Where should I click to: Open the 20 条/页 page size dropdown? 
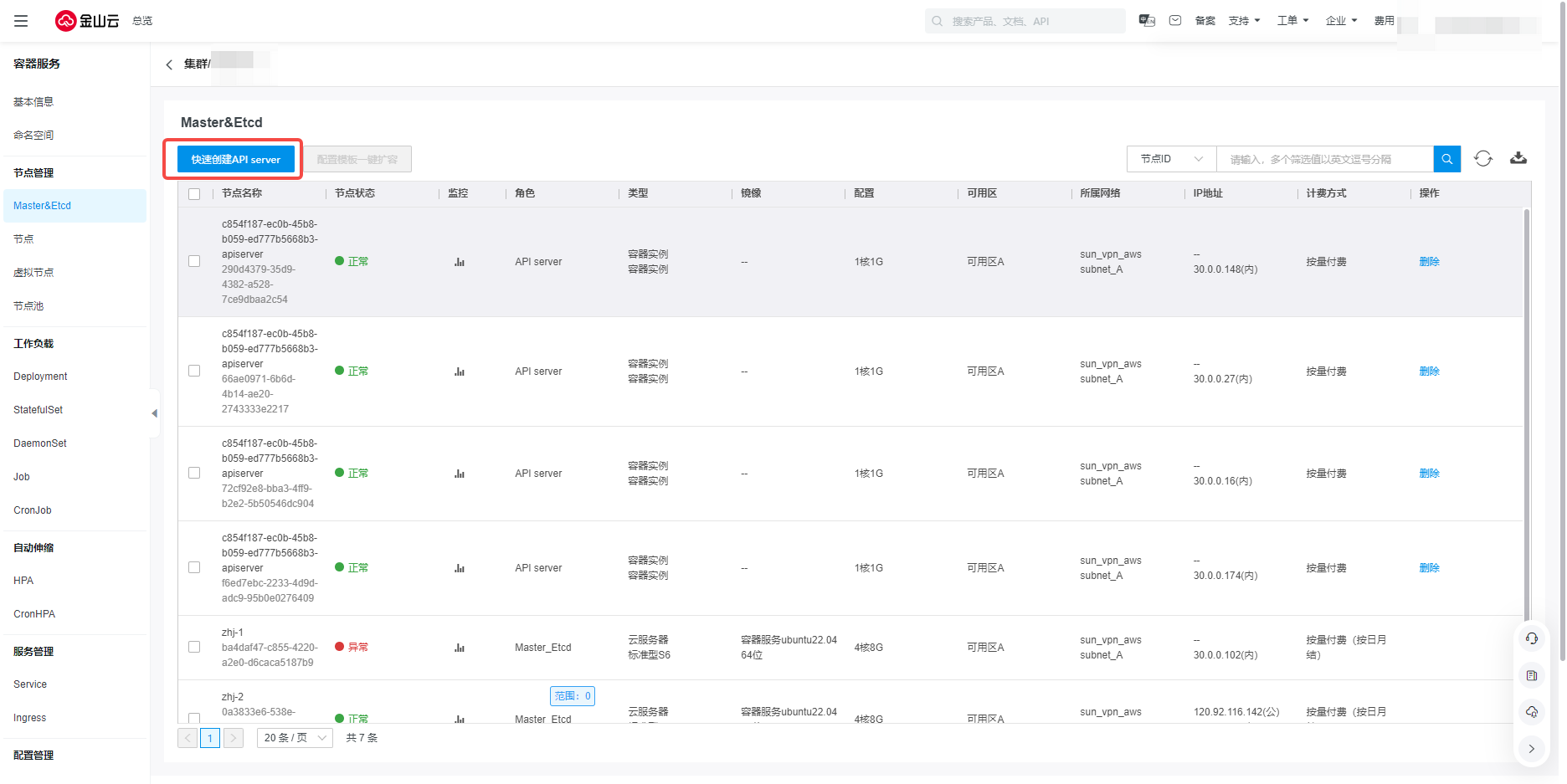tap(295, 738)
